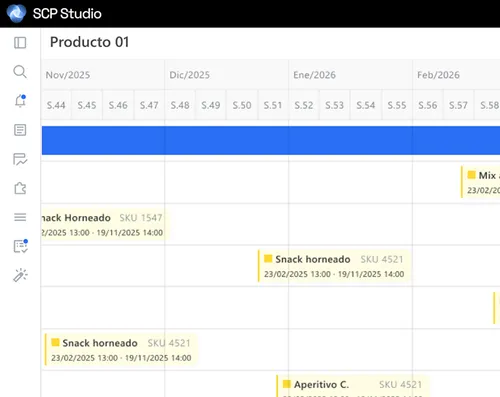The height and width of the screenshot is (397, 500).
Task: Open Snack horneado card starting in S.44
Action: 121,350
